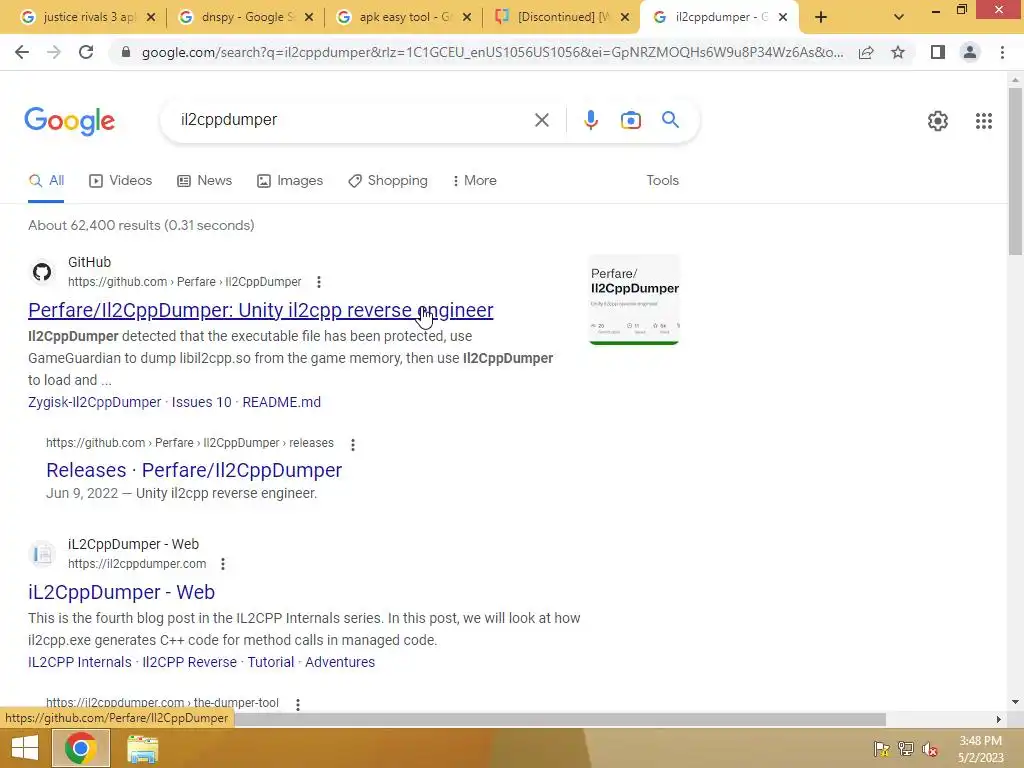Open the iL2CppDumper - Web result title
This screenshot has height=768, width=1024.
(121, 592)
